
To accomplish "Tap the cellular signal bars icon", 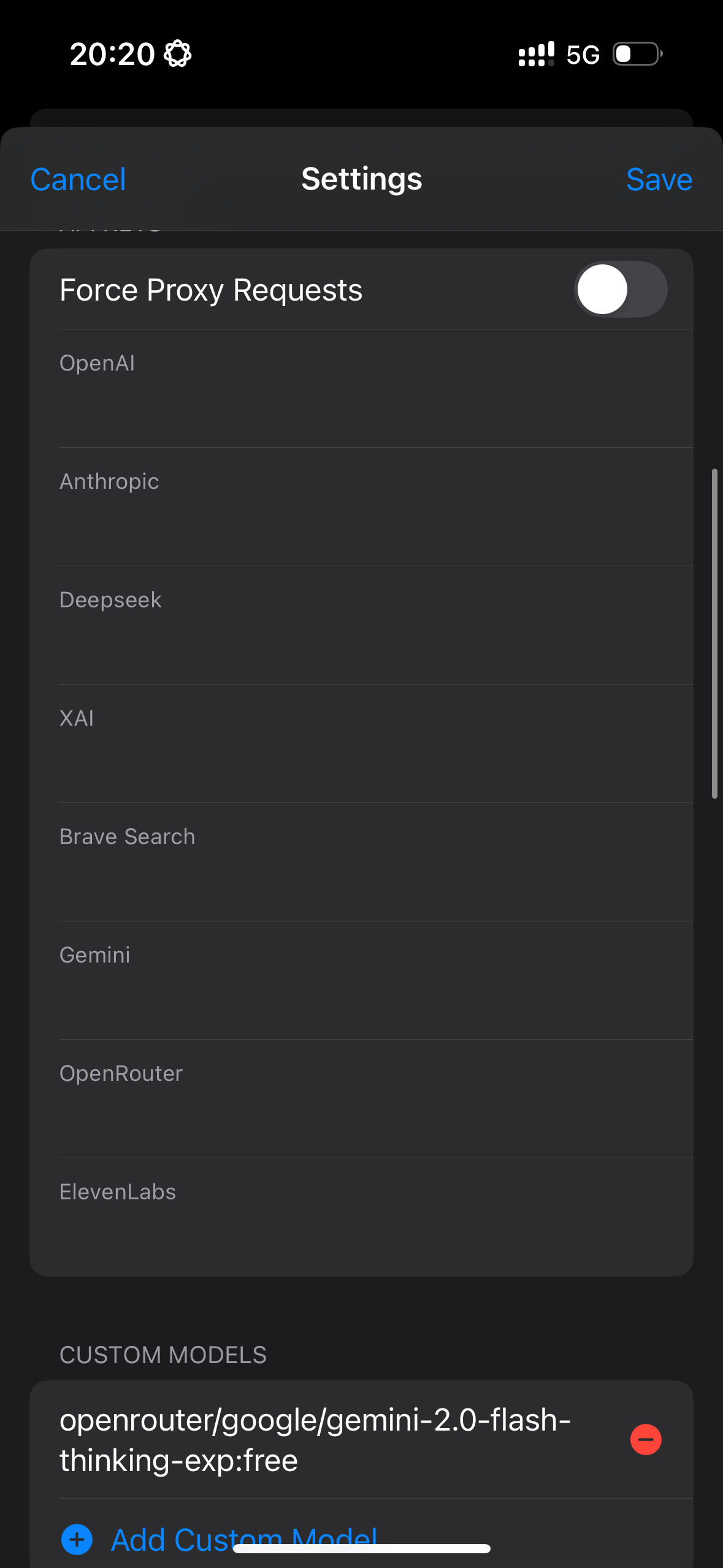I will coord(536,54).
